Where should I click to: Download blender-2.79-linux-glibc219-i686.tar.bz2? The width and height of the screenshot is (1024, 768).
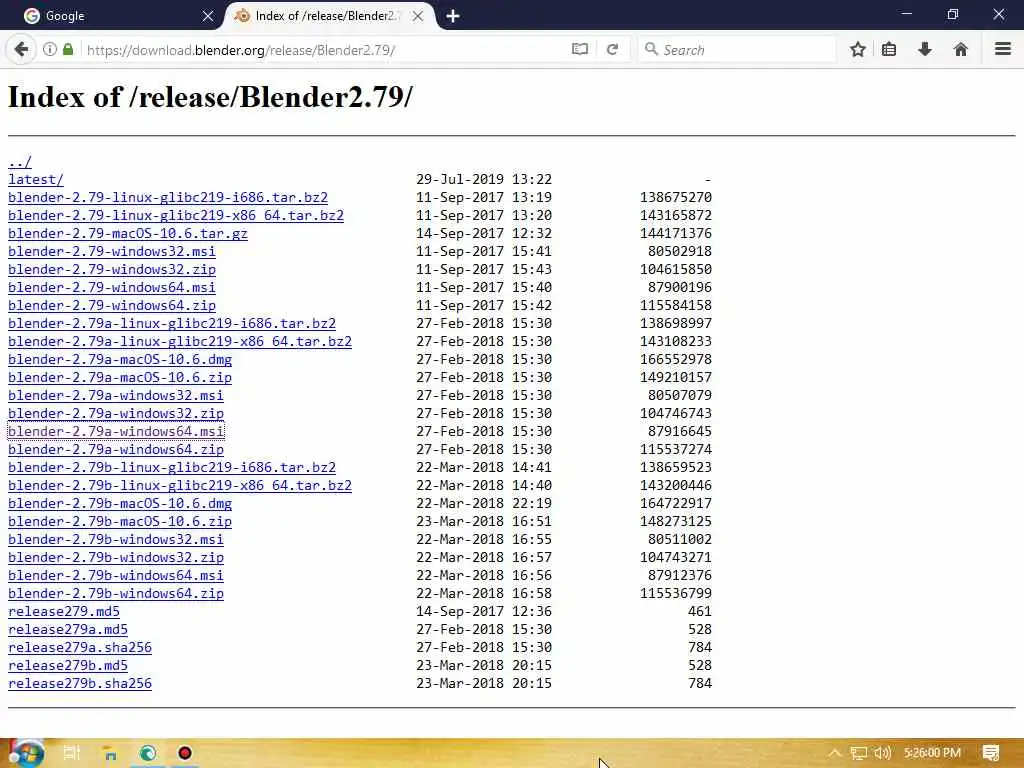(x=168, y=197)
